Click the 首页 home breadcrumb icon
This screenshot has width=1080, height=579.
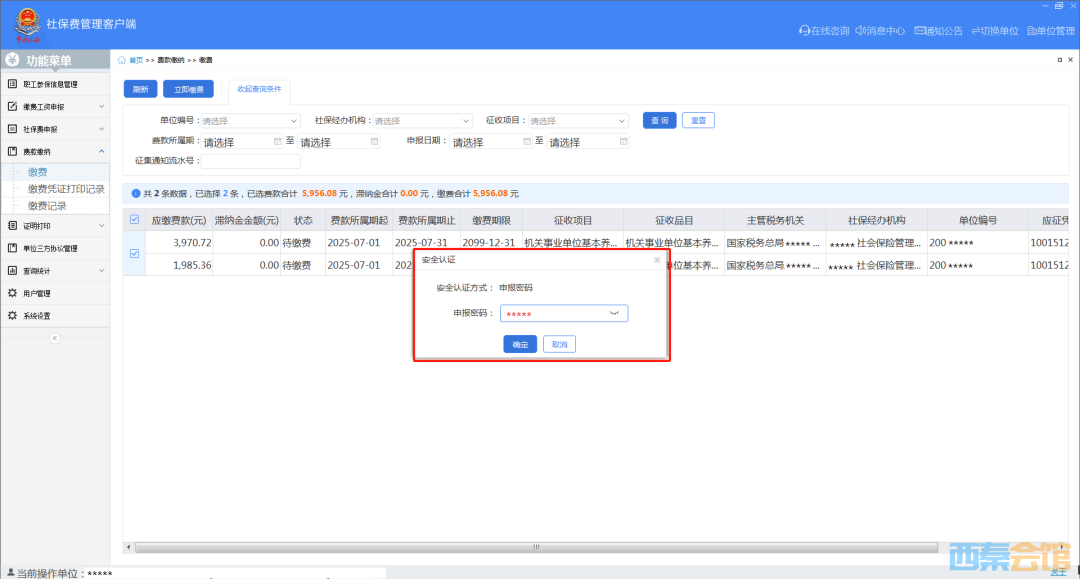tap(123, 61)
